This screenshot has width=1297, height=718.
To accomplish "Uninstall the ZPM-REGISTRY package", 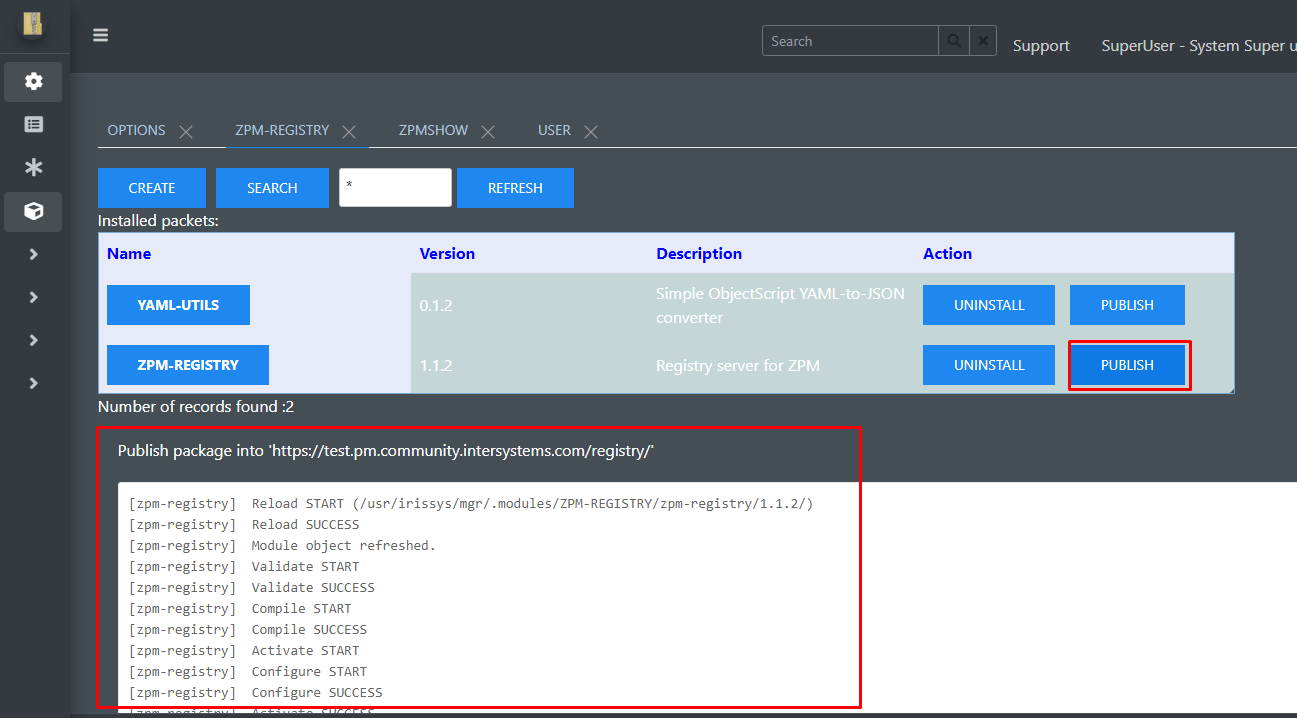I will 989,365.
